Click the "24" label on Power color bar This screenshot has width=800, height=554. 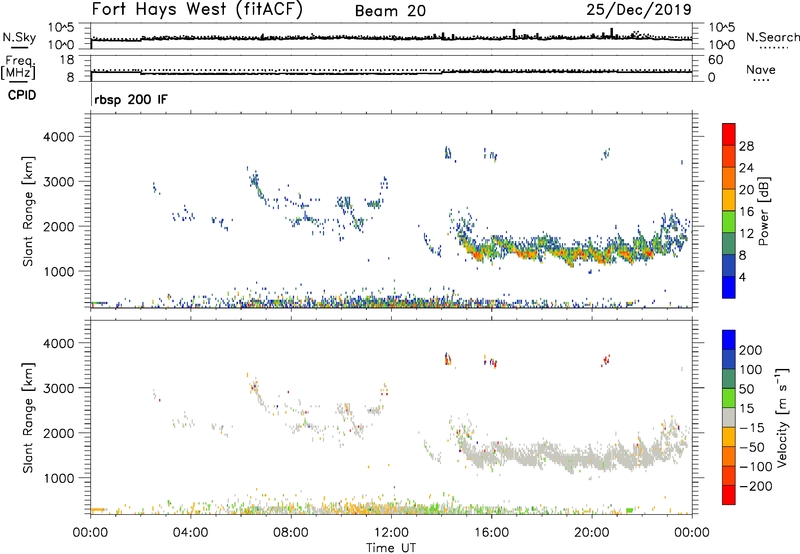click(746, 168)
